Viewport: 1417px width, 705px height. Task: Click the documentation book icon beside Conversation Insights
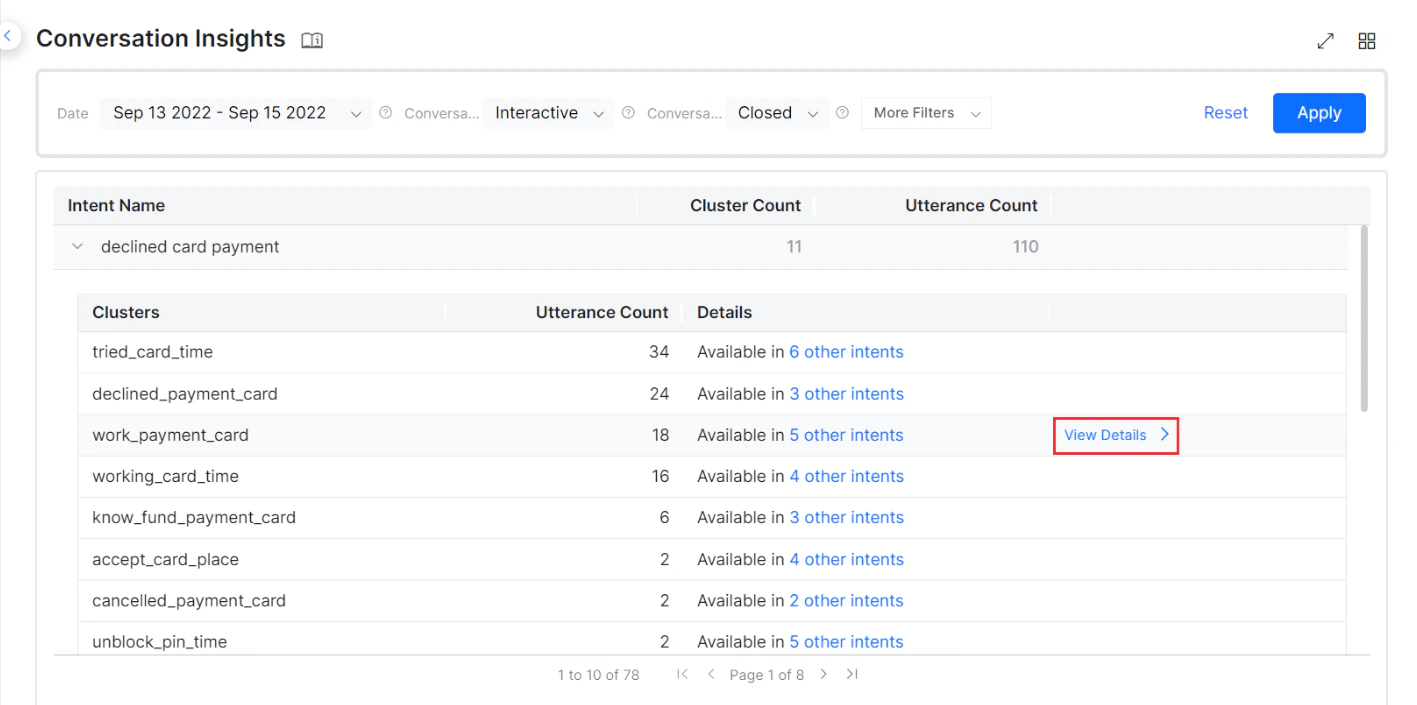click(x=311, y=40)
